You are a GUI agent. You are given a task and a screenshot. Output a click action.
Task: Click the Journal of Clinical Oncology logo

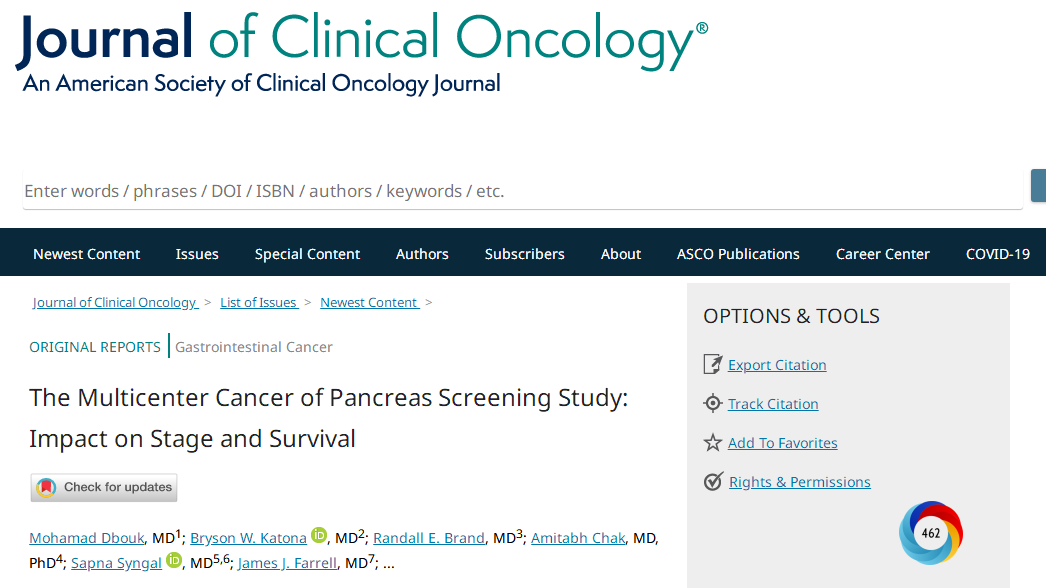pyautogui.click(x=361, y=50)
